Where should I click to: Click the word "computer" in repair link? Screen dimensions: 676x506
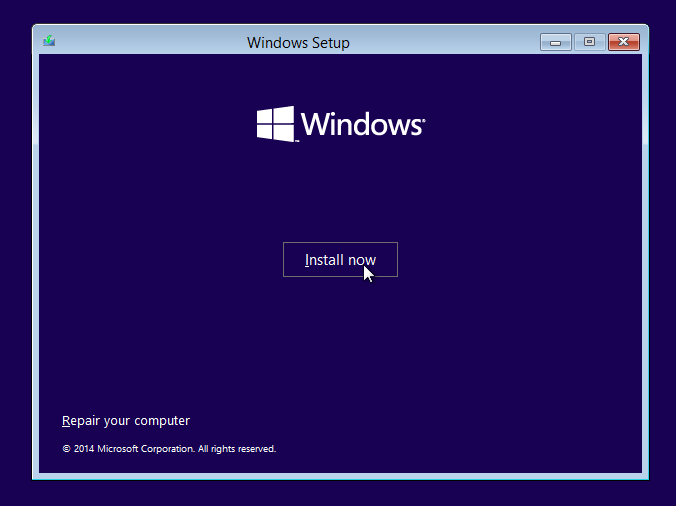tap(162, 421)
